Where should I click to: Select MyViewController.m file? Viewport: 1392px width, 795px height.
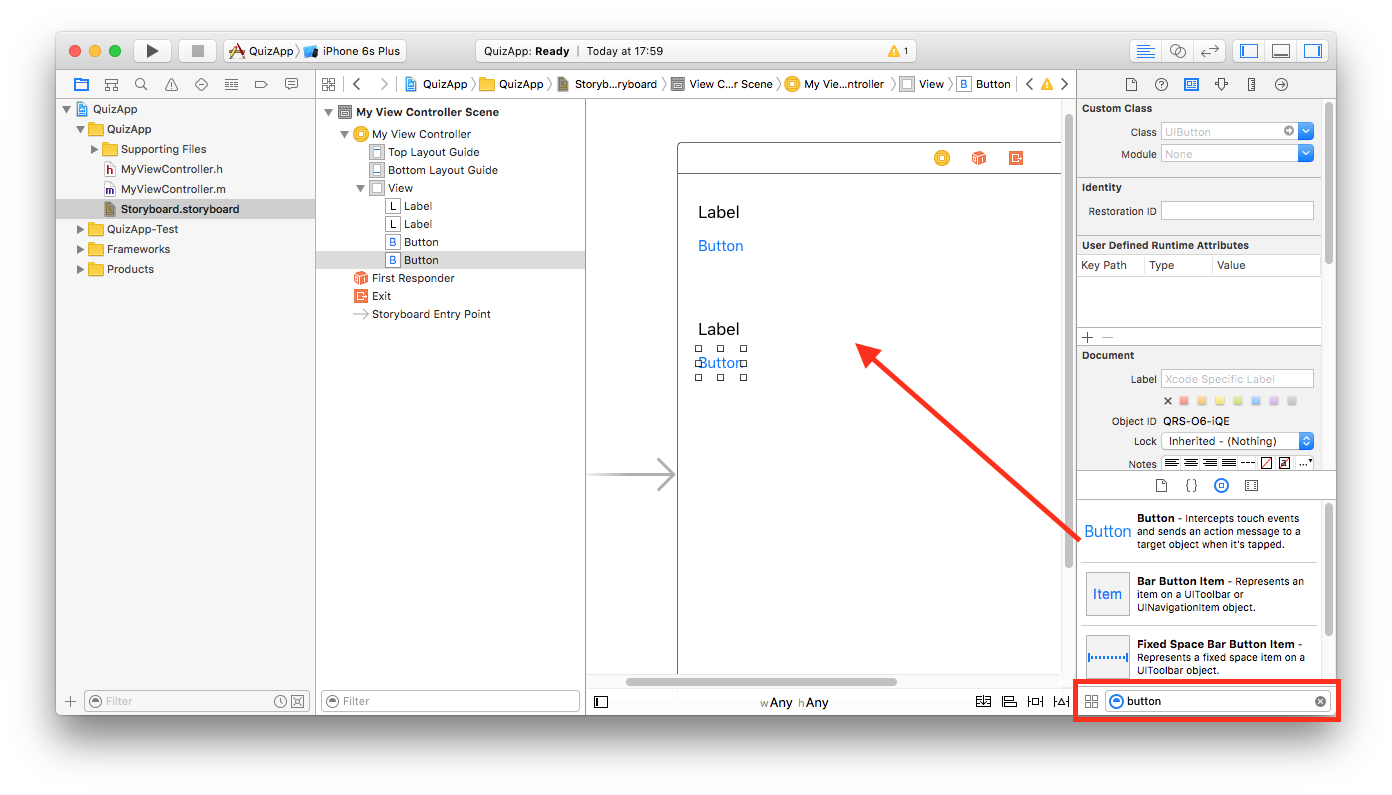(x=172, y=189)
